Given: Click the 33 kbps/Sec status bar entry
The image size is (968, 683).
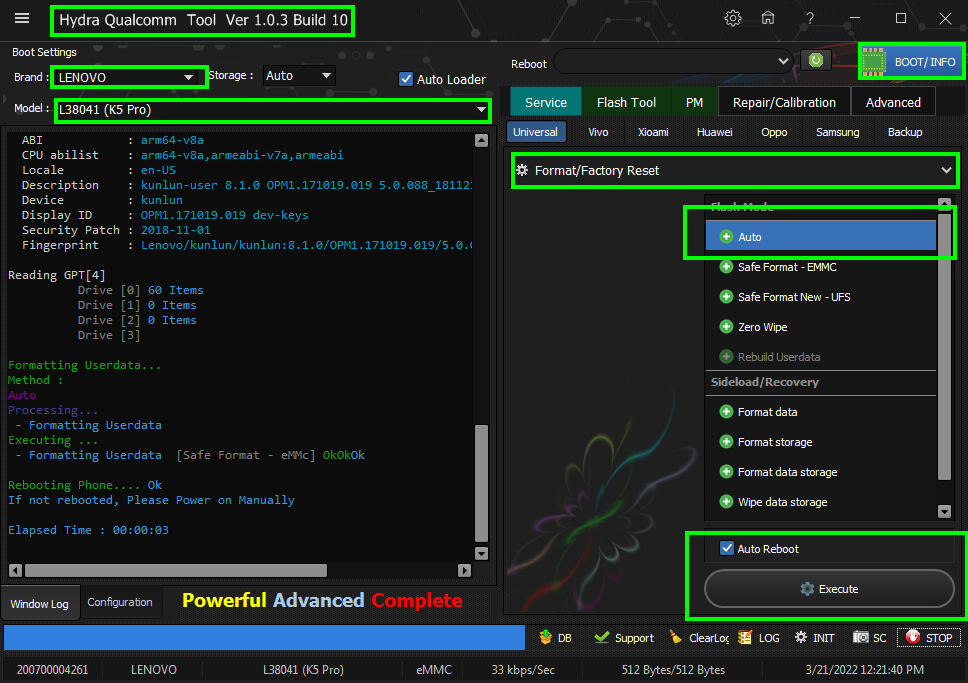Looking at the screenshot, I should pyautogui.click(x=523, y=669).
